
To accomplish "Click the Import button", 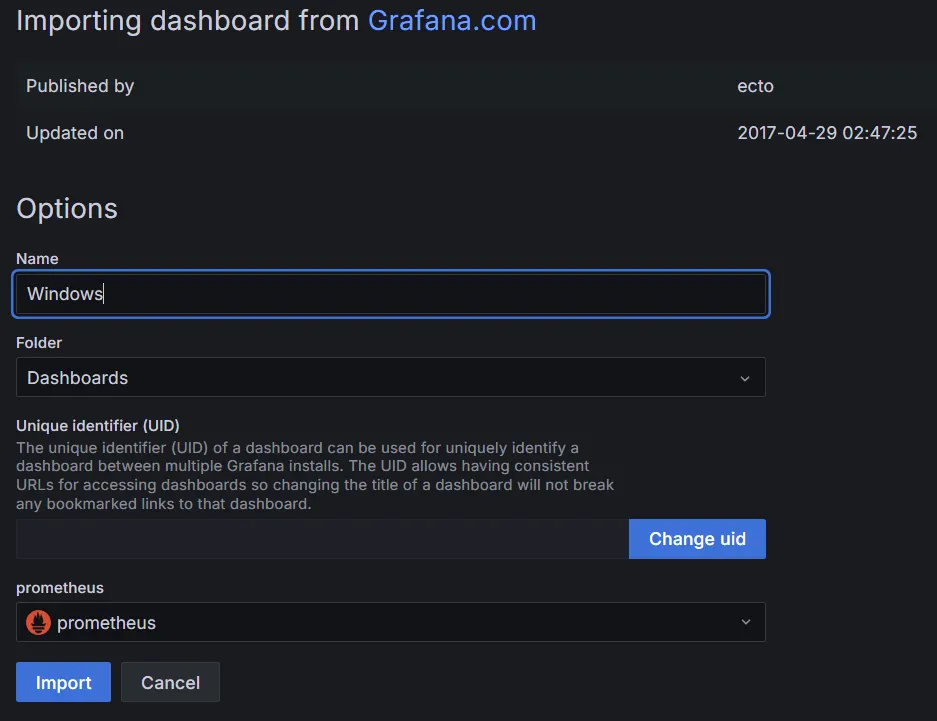I will (63, 682).
